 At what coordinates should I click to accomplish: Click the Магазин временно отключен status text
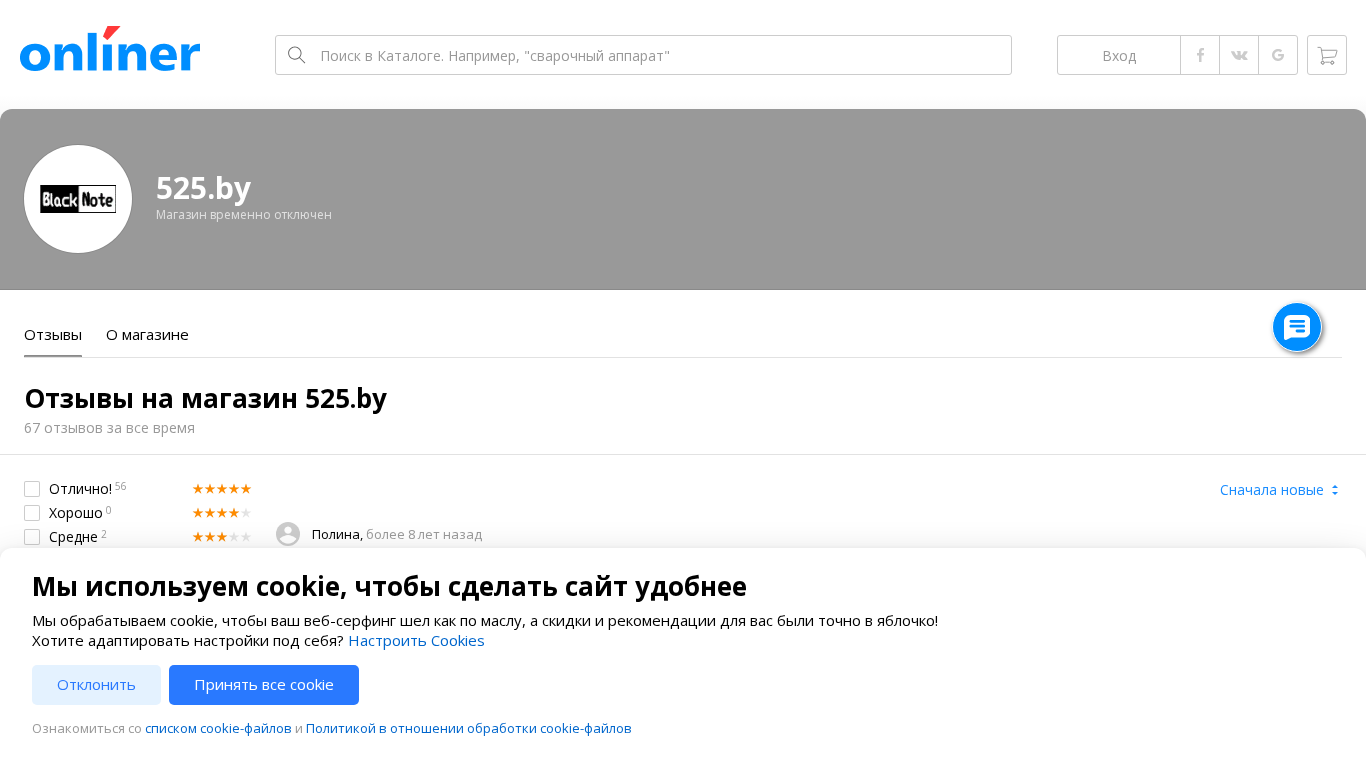(x=244, y=215)
